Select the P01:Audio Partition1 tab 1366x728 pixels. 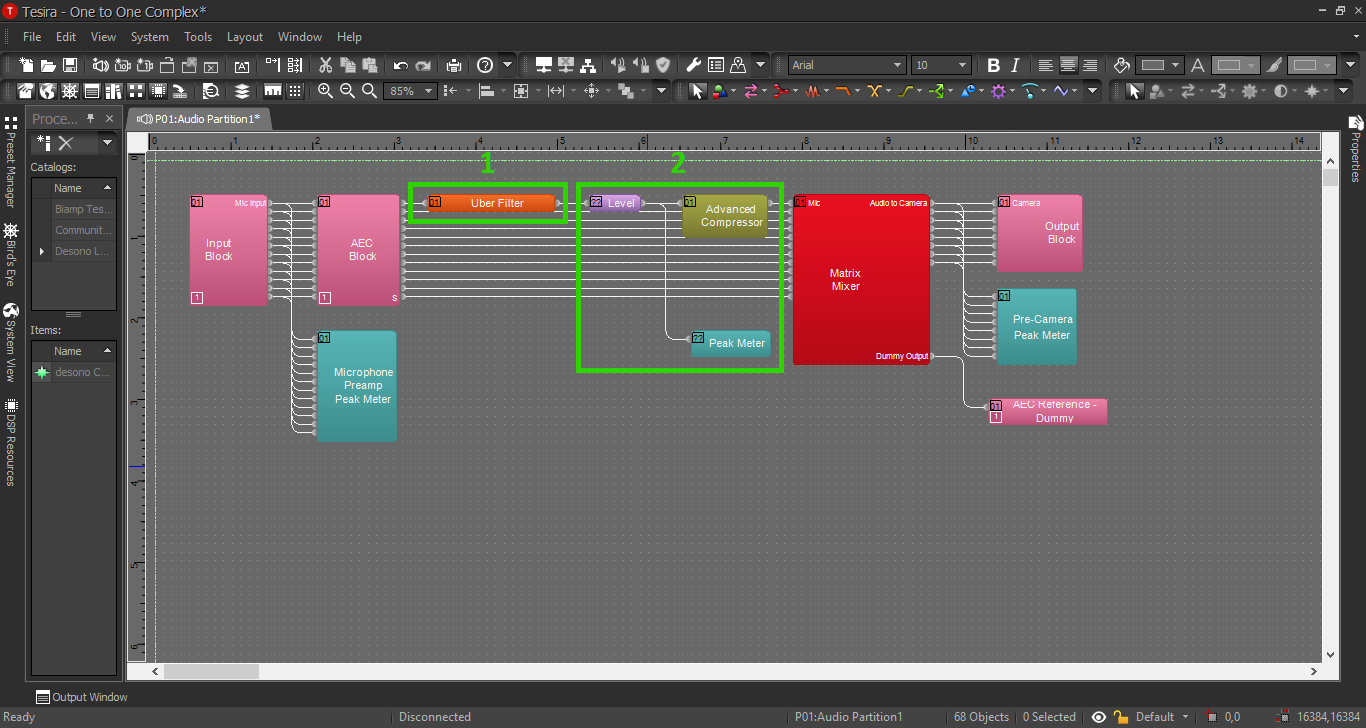(x=199, y=118)
